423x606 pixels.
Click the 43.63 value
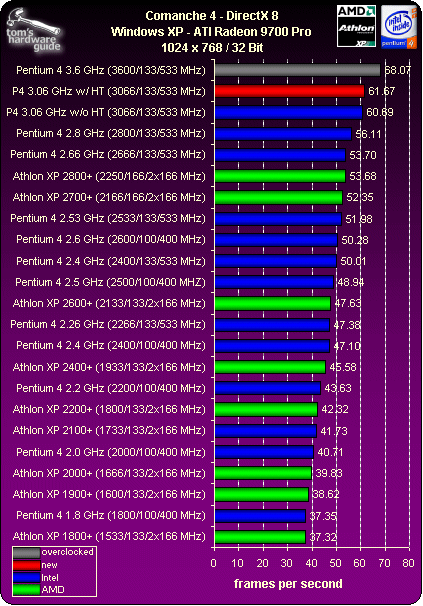pos(338,388)
